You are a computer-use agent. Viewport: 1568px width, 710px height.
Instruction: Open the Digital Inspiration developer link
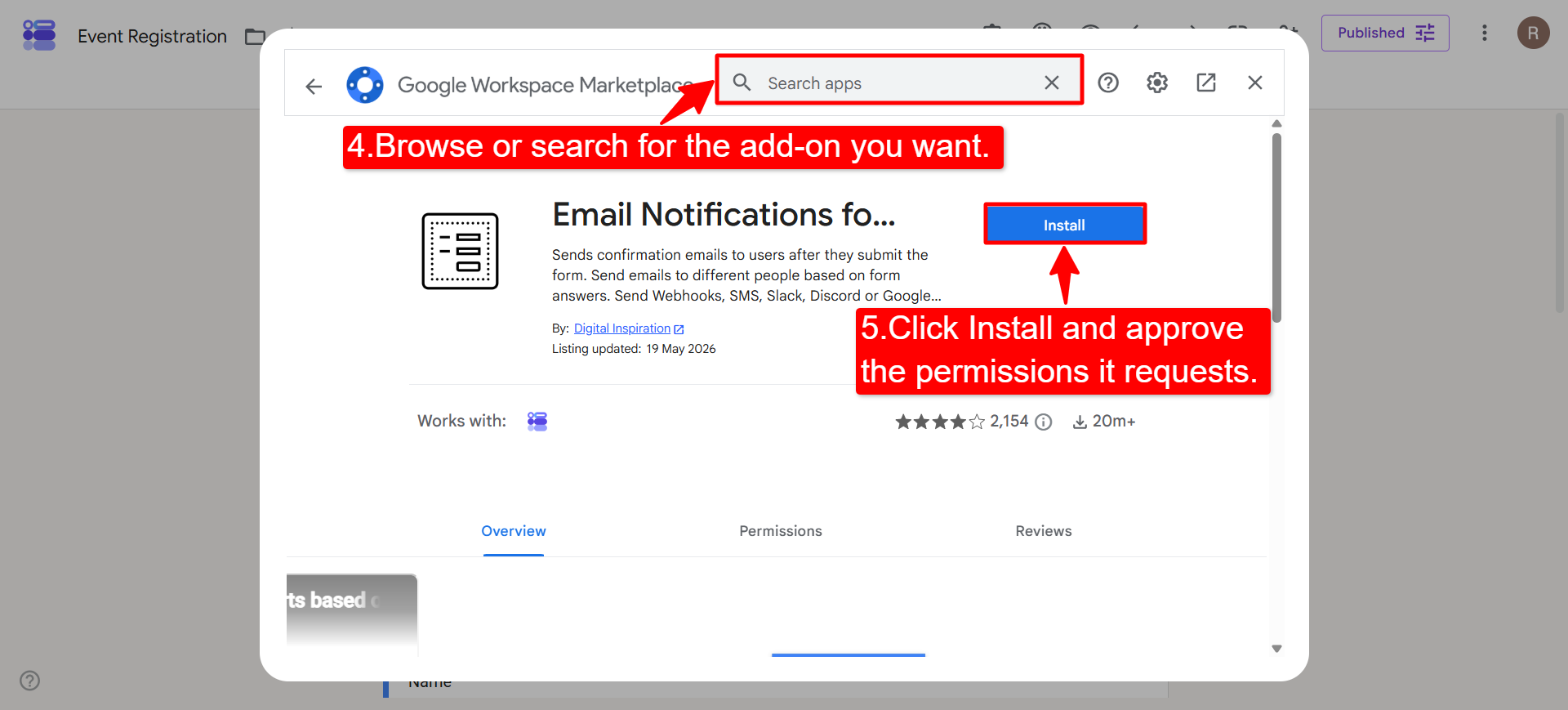coord(622,328)
